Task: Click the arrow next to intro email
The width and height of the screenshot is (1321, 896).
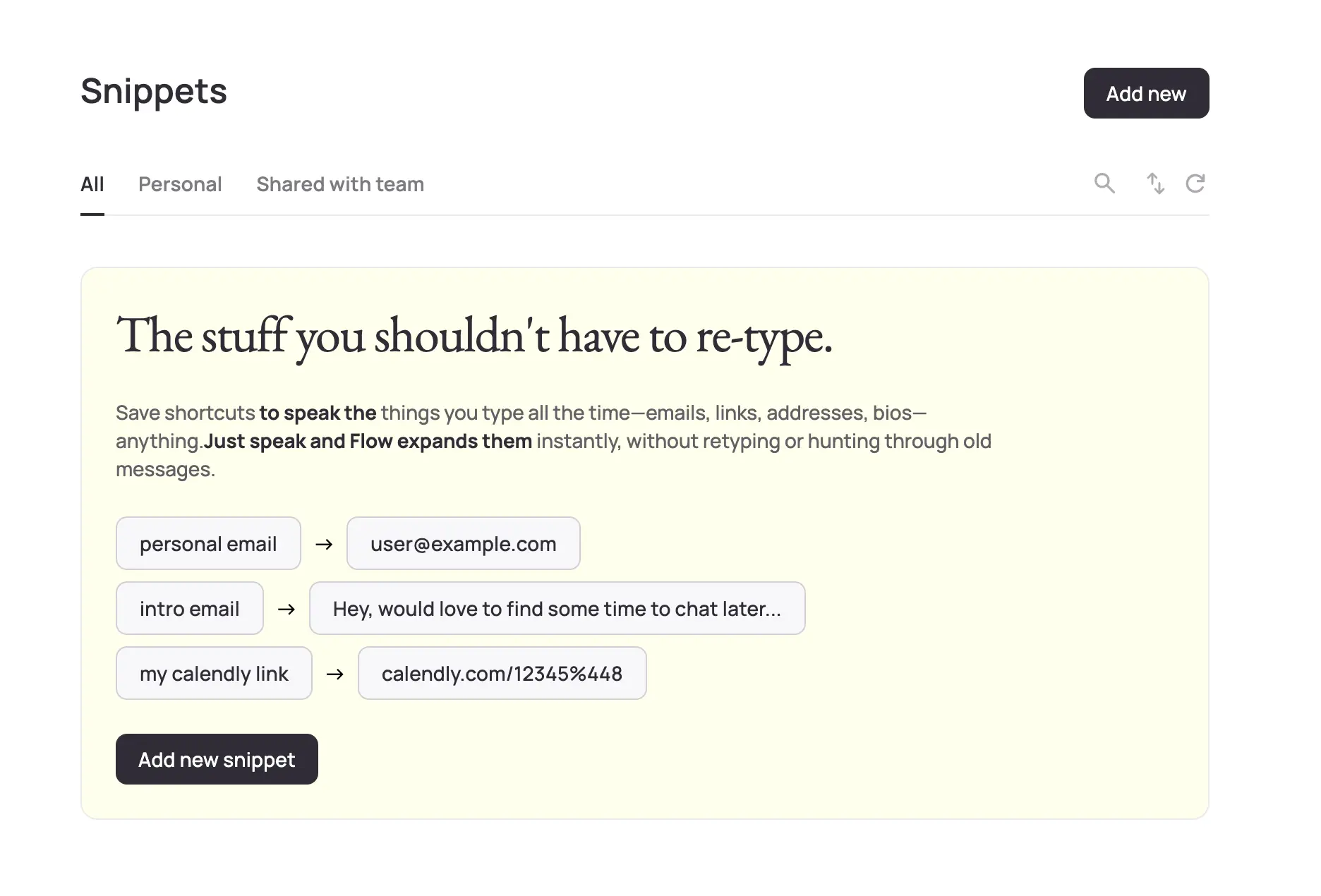Action: pos(286,608)
